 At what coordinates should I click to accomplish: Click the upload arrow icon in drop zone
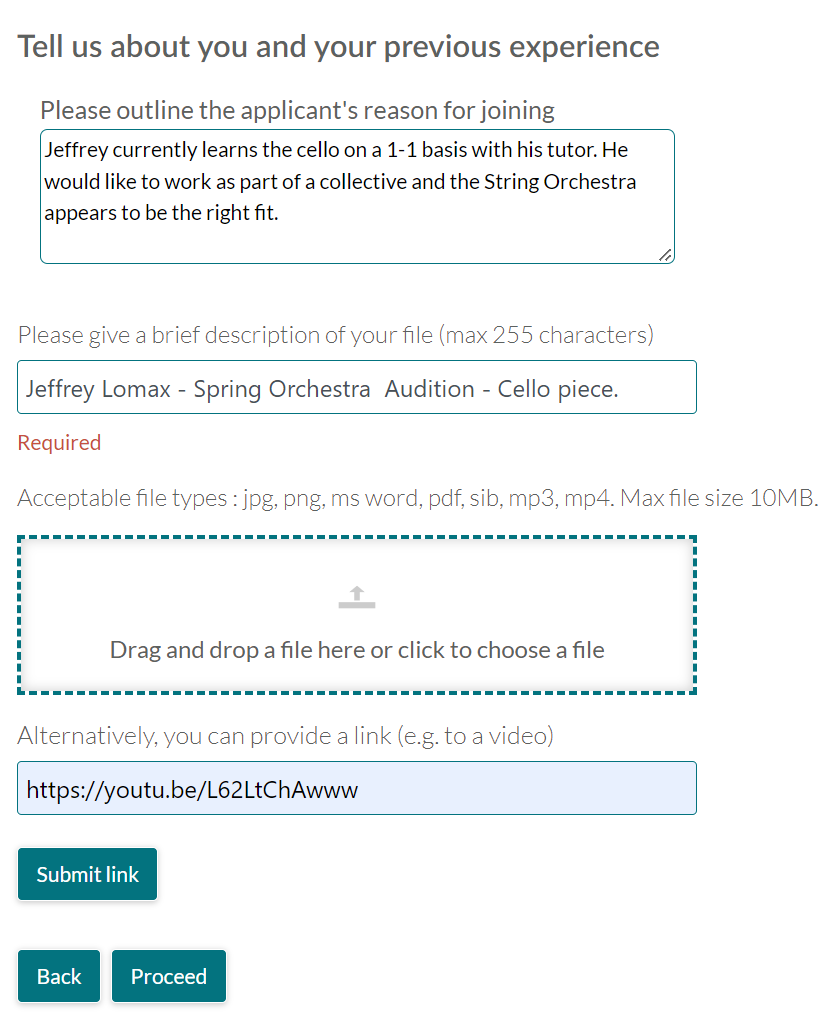pos(357,597)
